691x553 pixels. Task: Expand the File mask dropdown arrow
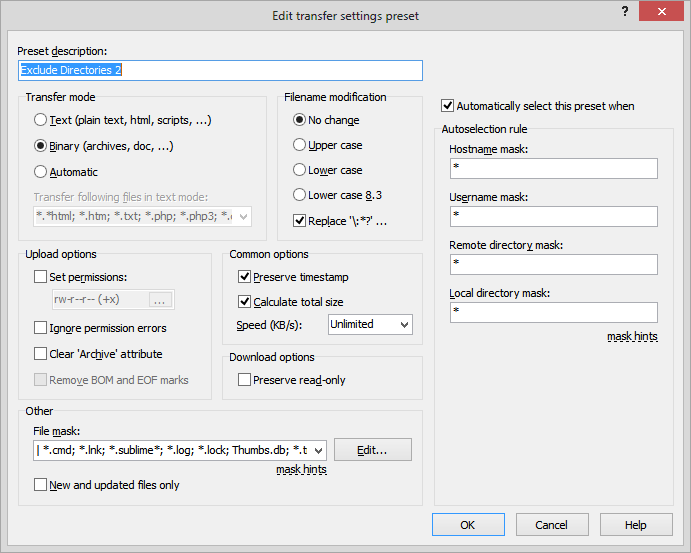click(x=318, y=450)
